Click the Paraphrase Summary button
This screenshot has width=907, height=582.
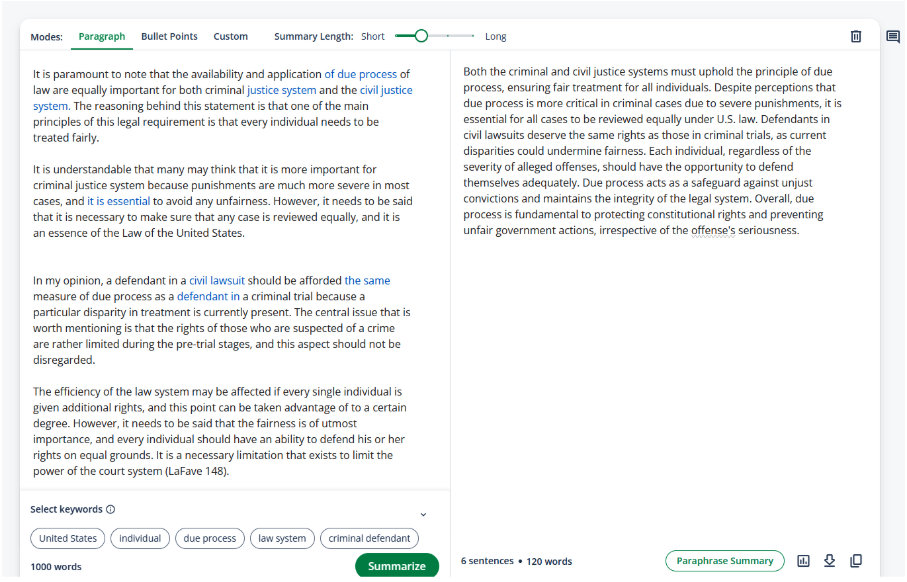[724, 561]
